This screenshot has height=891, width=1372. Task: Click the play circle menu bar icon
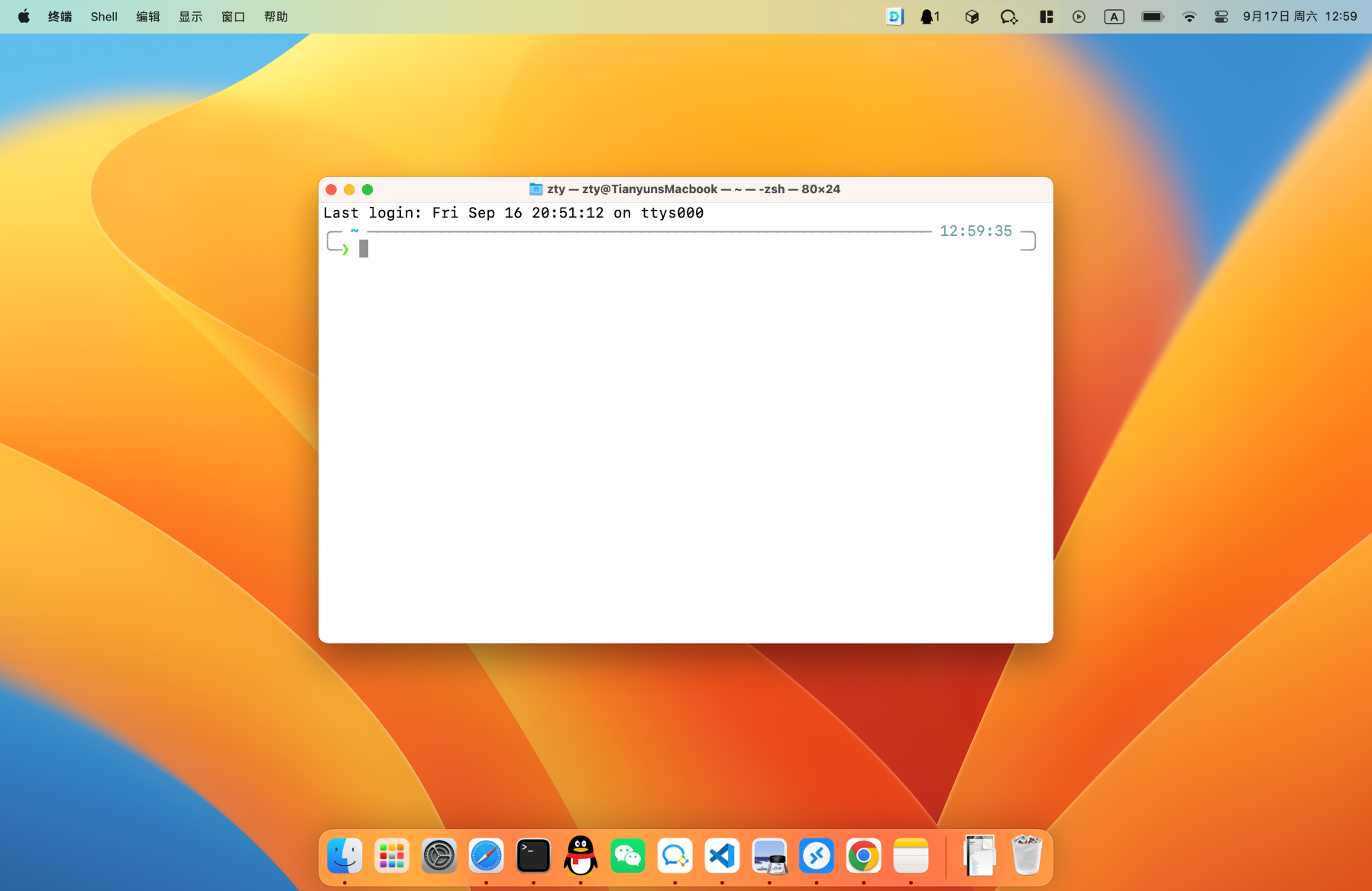click(x=1079, y=16)
